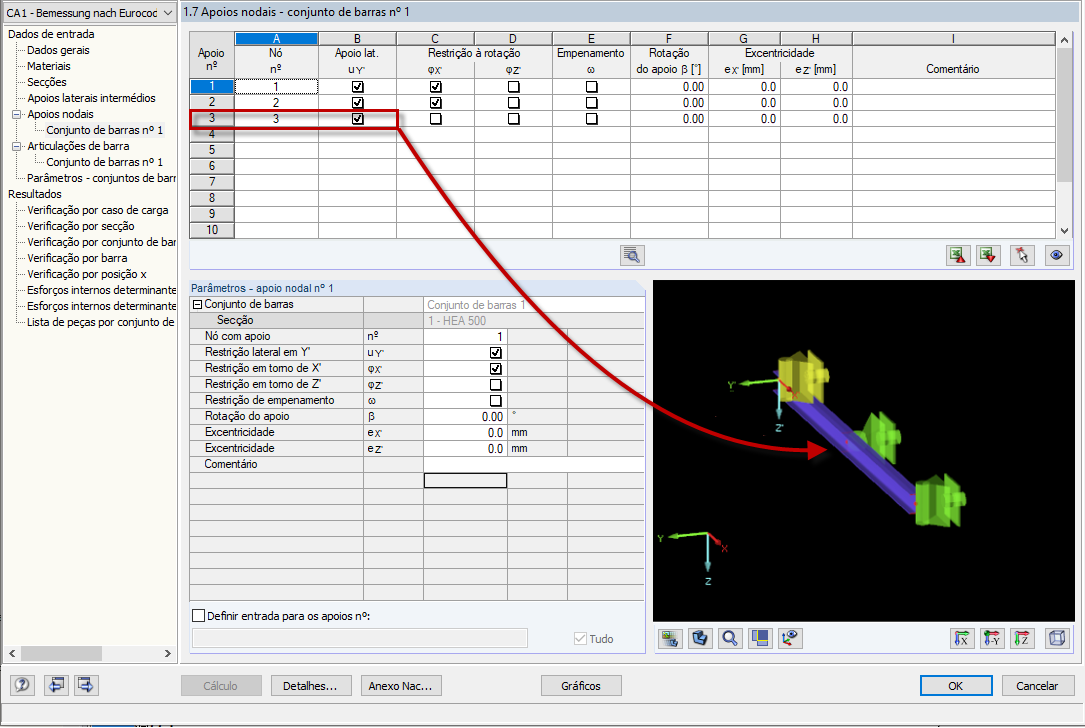Click the Gráficos button

(581, 686)
